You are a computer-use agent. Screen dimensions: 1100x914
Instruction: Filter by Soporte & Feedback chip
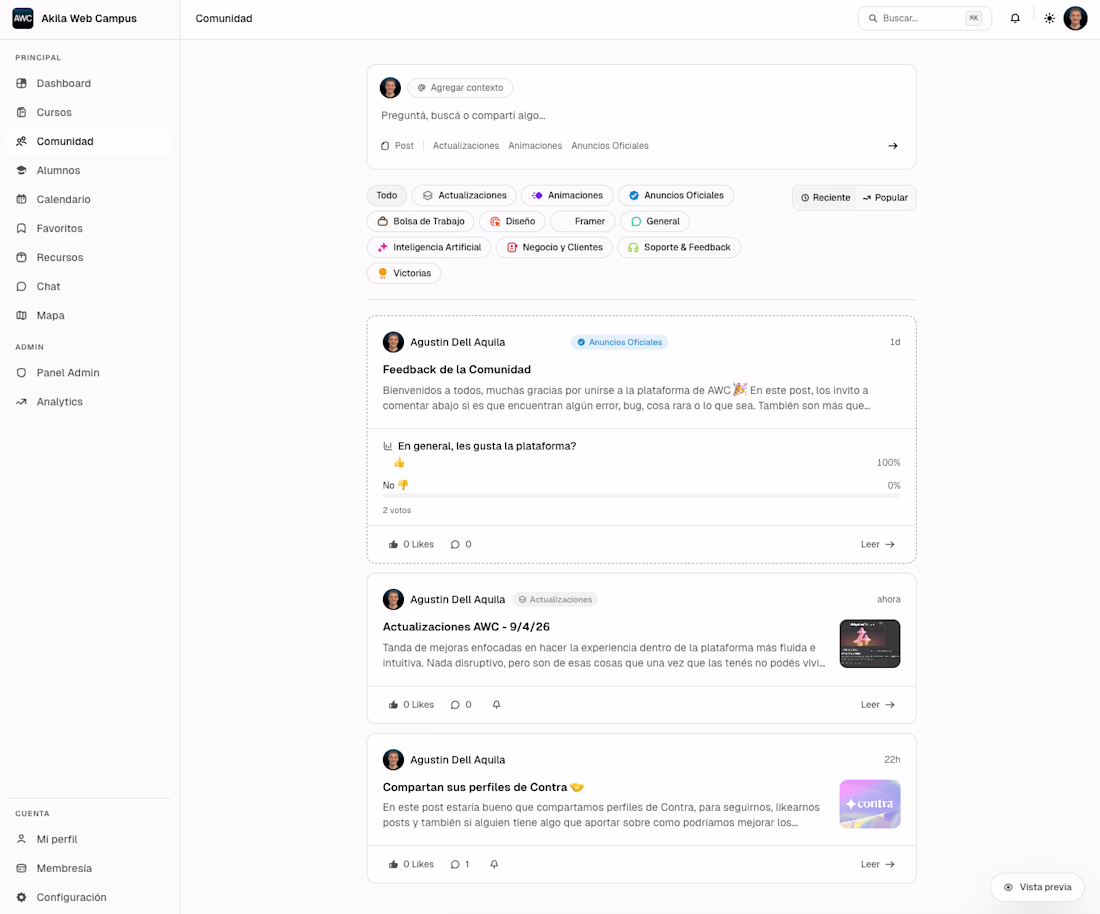pyautogui.click(x=678, y=247)
